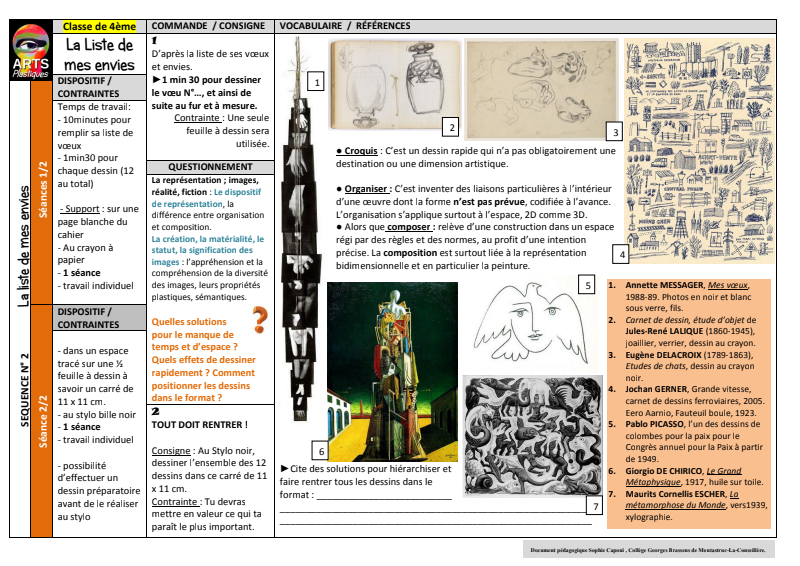Select the number 3 label box

615,131
